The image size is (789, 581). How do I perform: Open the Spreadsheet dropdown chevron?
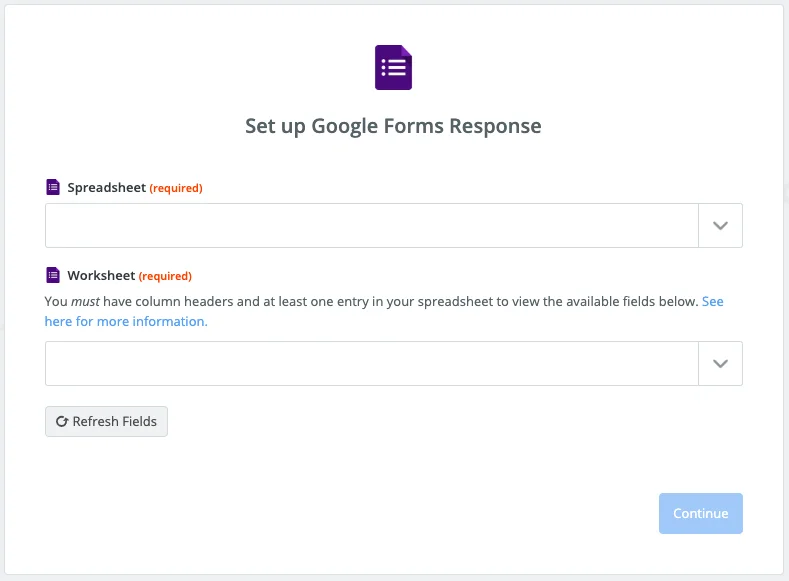click(x=720, y=225)
